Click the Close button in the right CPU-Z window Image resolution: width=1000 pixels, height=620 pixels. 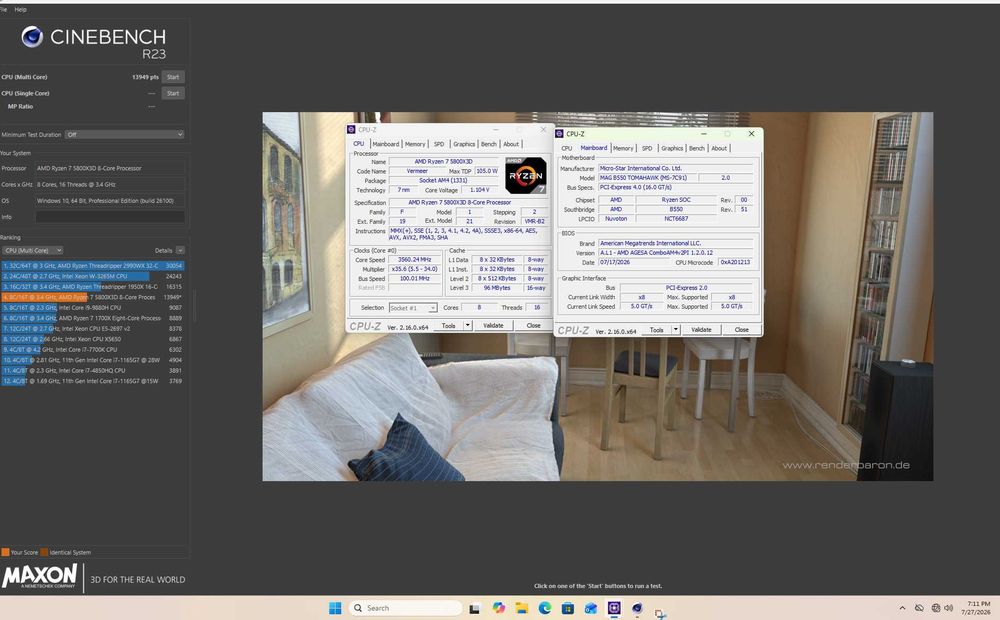click(741, 330)
